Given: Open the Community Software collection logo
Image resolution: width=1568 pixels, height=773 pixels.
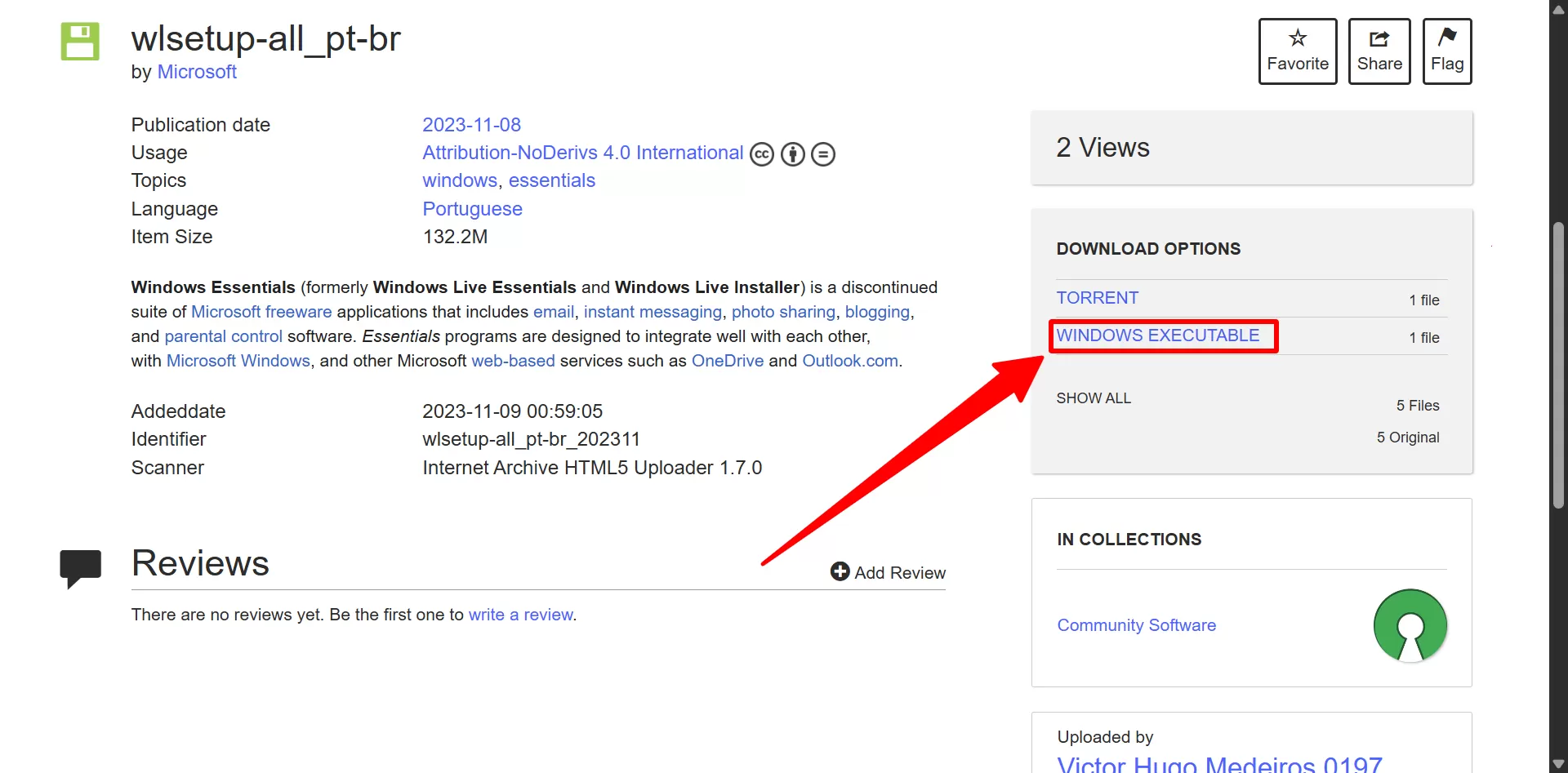Looking at the screenshot, I should (1410, 626).
